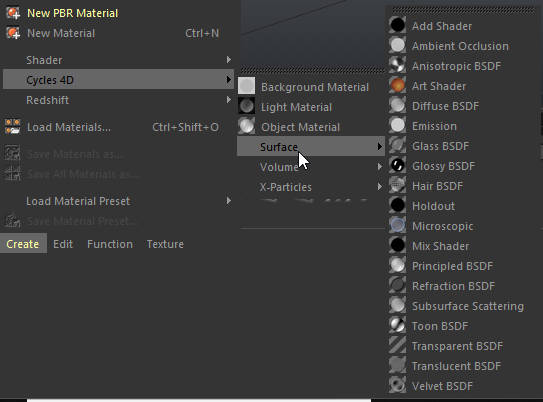Click the New PBR Material icon
This screenshot has height=402, width=543.
(13, 13)
